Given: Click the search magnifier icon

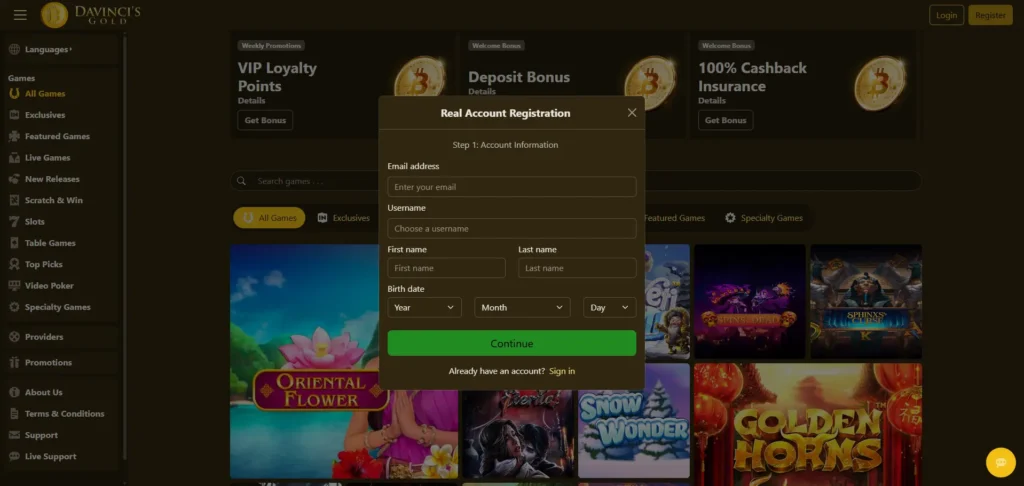Looking at the screenshot, I should 242,181.
